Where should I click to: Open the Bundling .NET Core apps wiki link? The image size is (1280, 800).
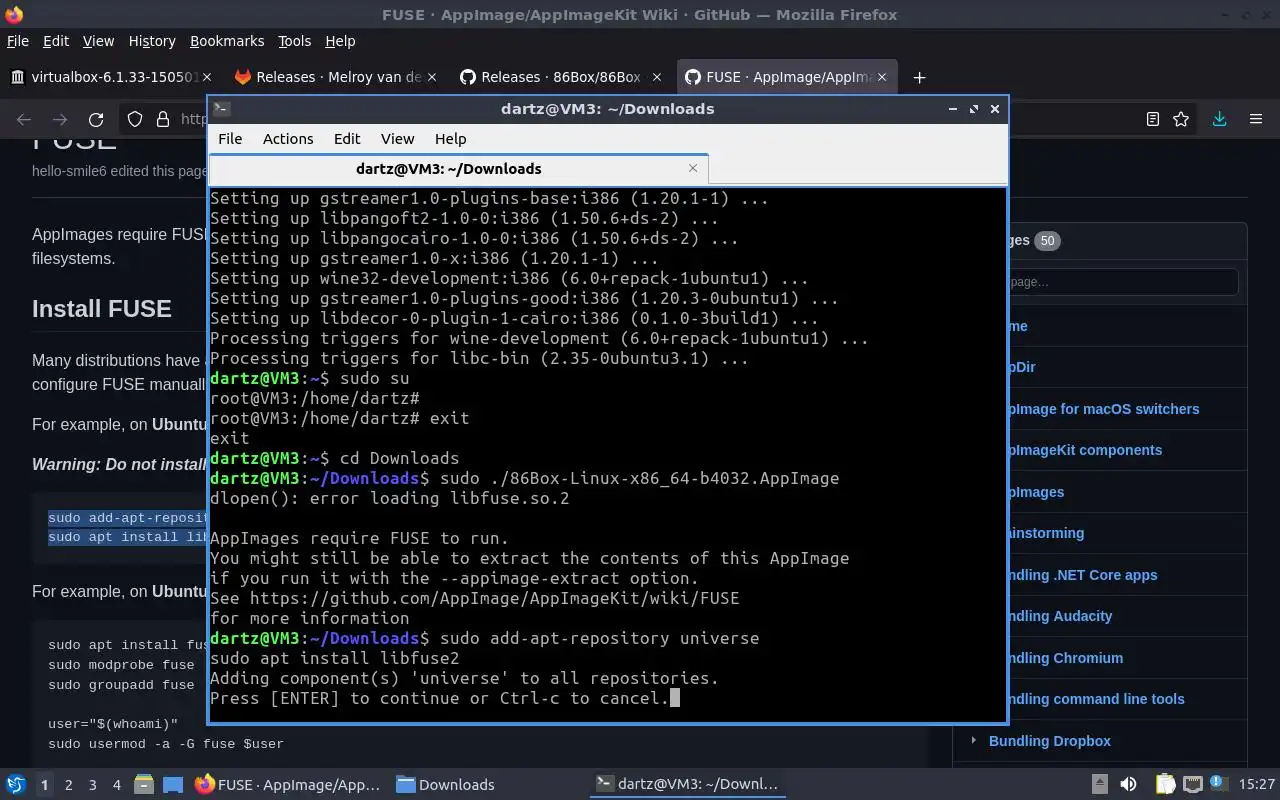1083,575
